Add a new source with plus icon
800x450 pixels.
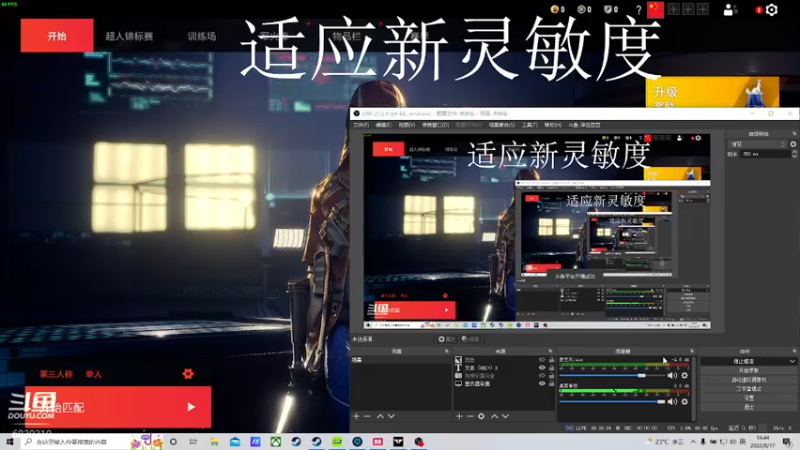(459, 416)
